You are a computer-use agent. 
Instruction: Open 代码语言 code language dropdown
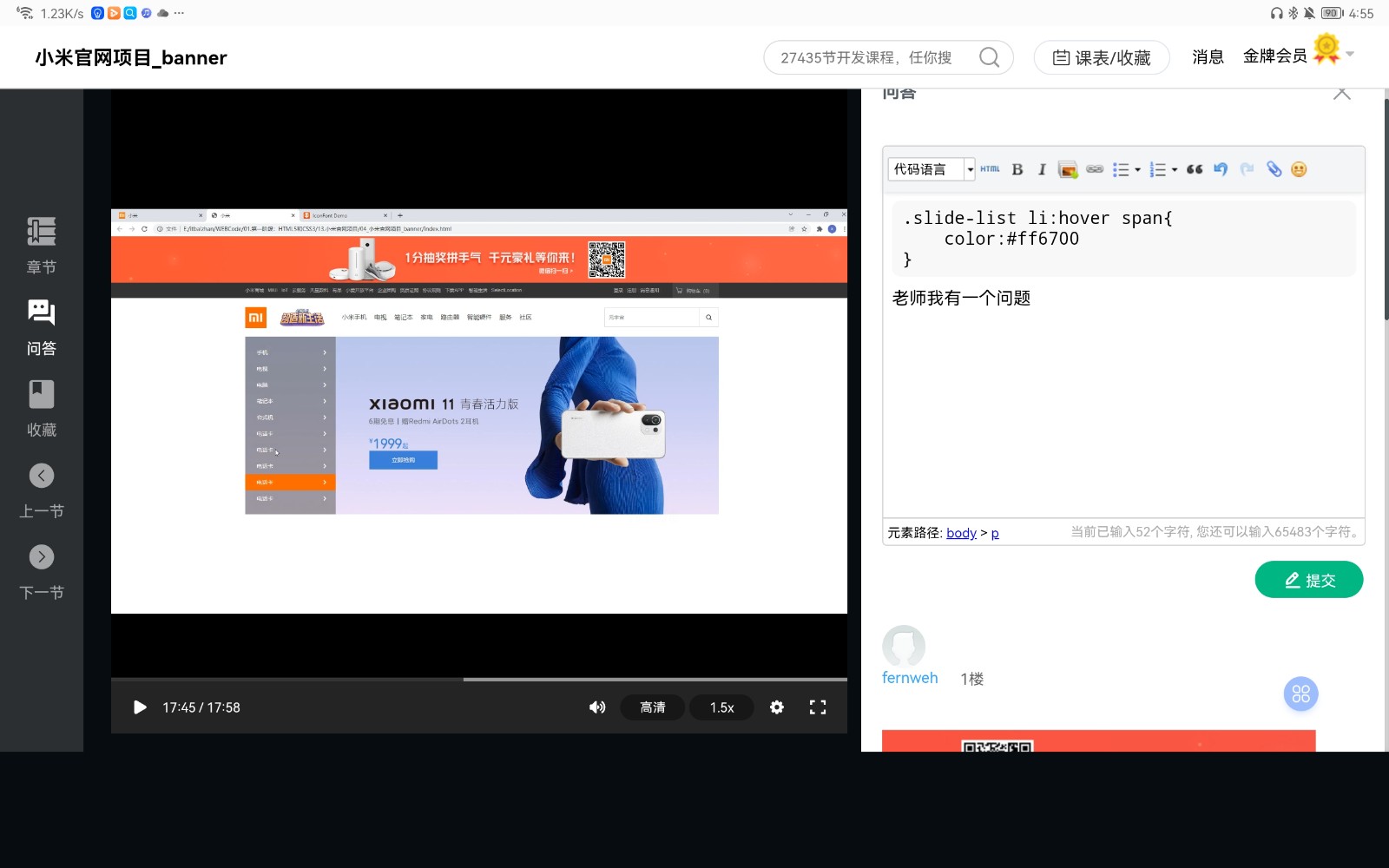(x=931, y=169)
